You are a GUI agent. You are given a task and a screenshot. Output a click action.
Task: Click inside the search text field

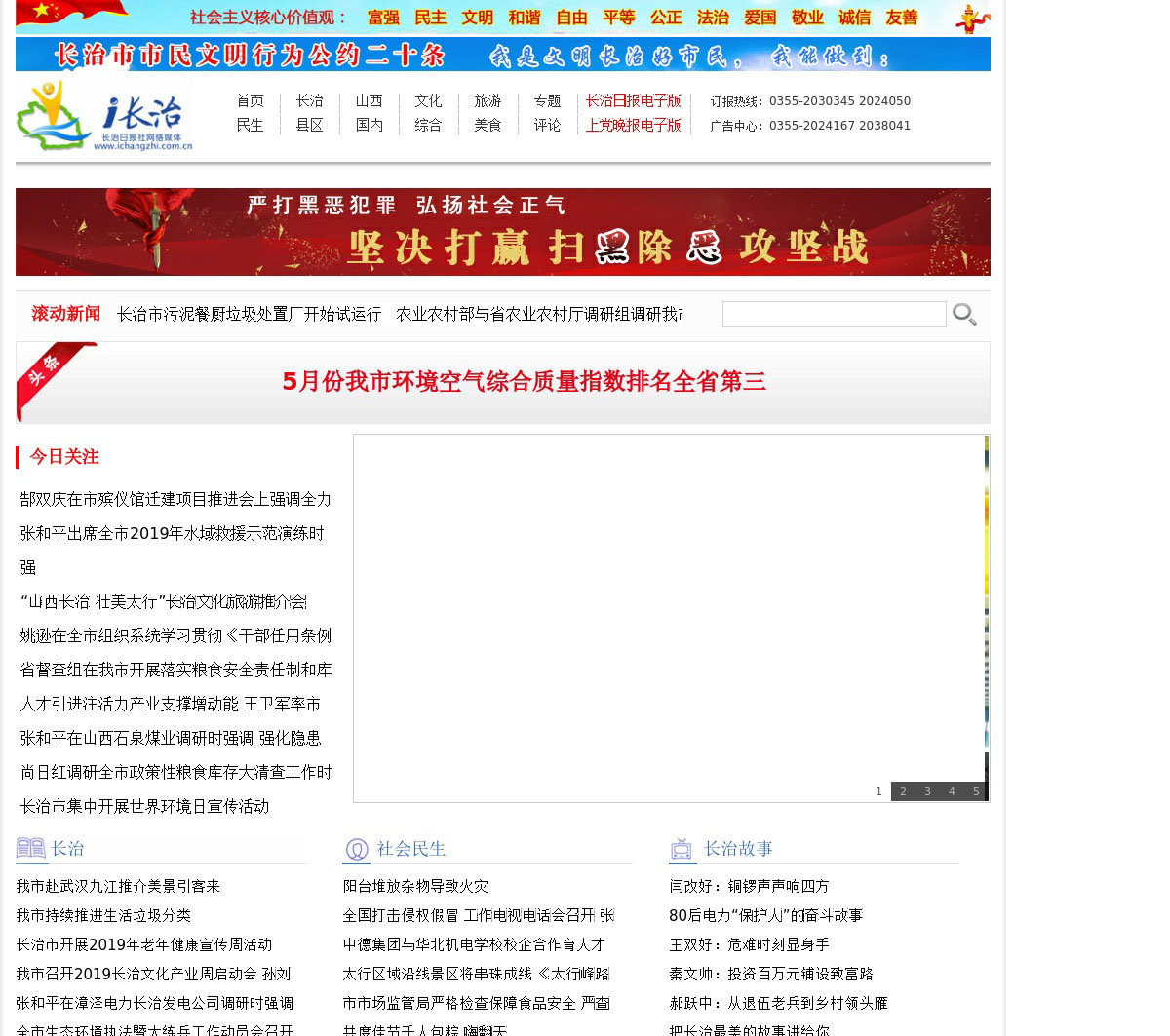click(x=834, y=314)
